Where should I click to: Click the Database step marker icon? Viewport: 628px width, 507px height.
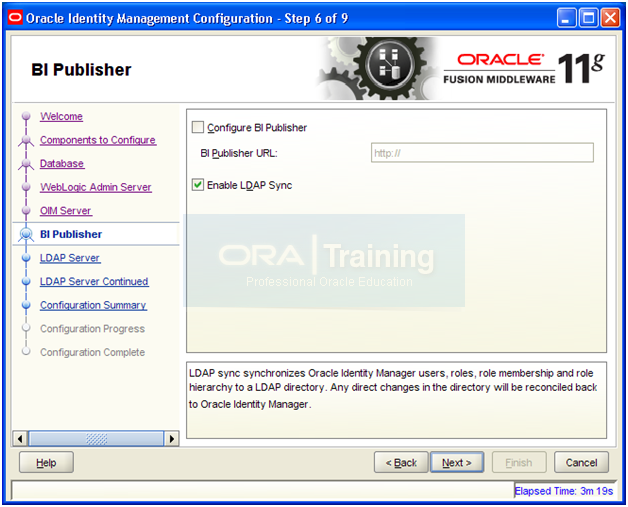pyautogui.click(x=26, y=164)
